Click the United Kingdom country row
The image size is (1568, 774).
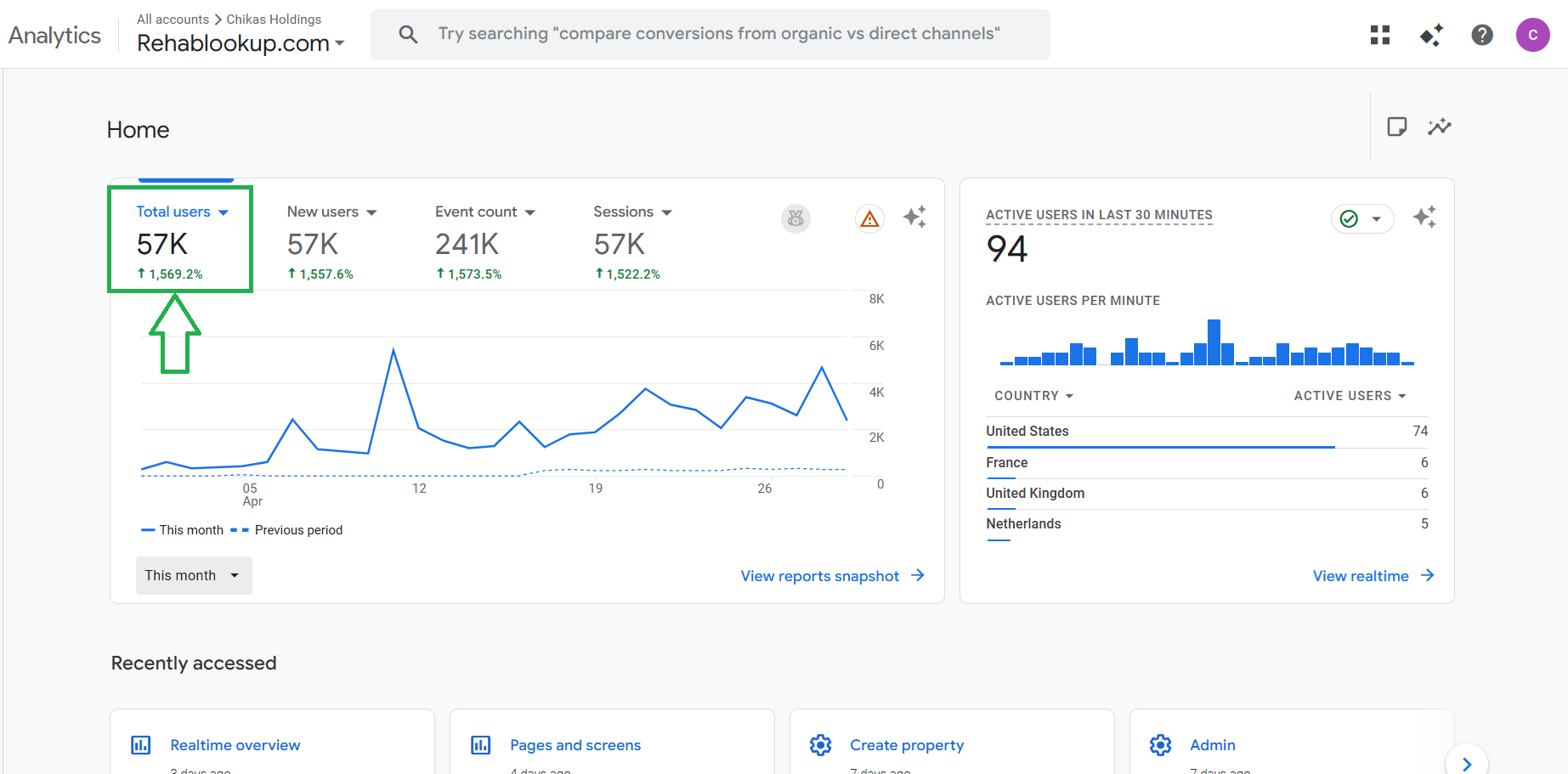[1207, 494]
